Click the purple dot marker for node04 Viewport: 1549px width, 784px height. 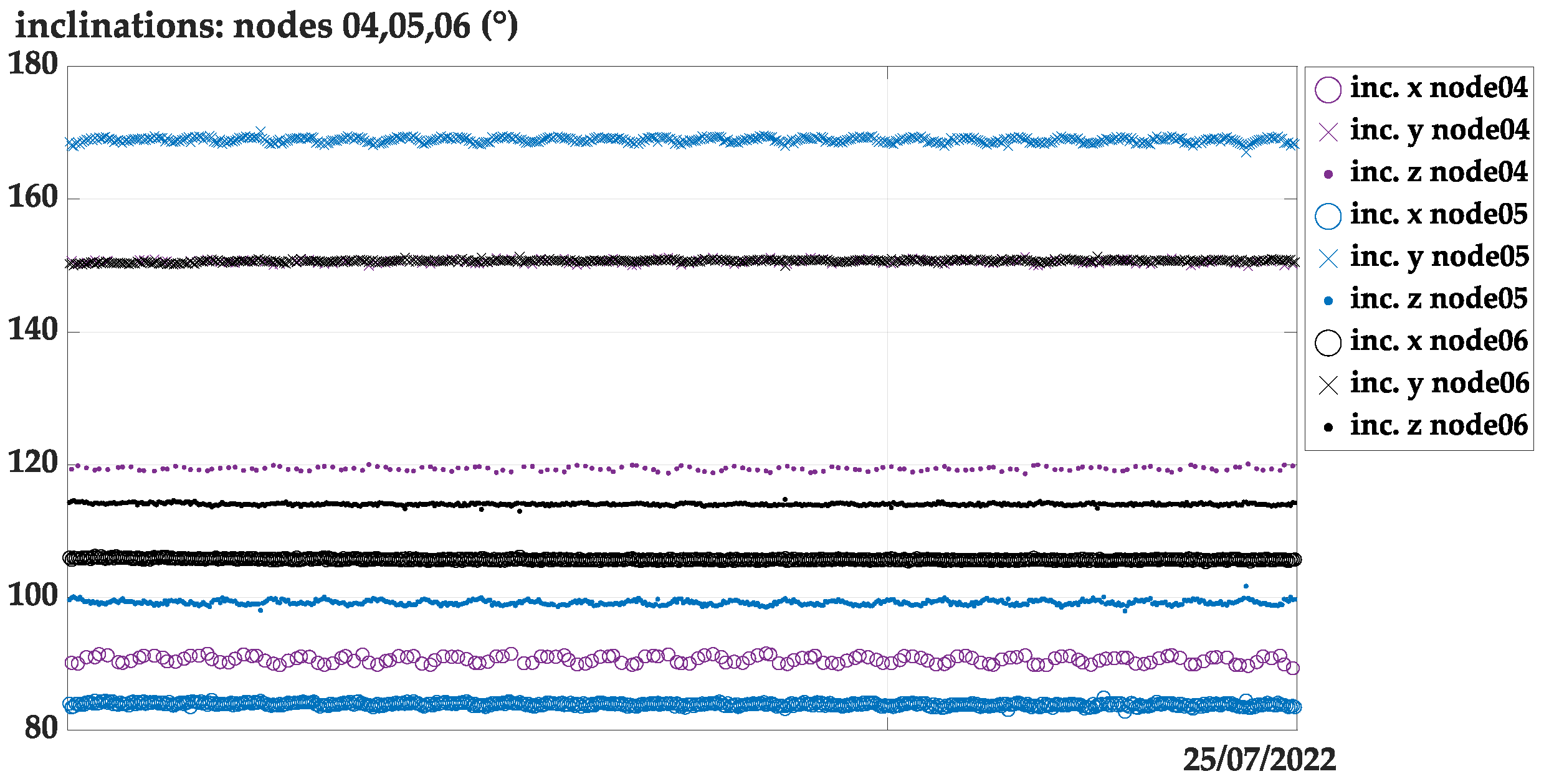[1328, 174]
